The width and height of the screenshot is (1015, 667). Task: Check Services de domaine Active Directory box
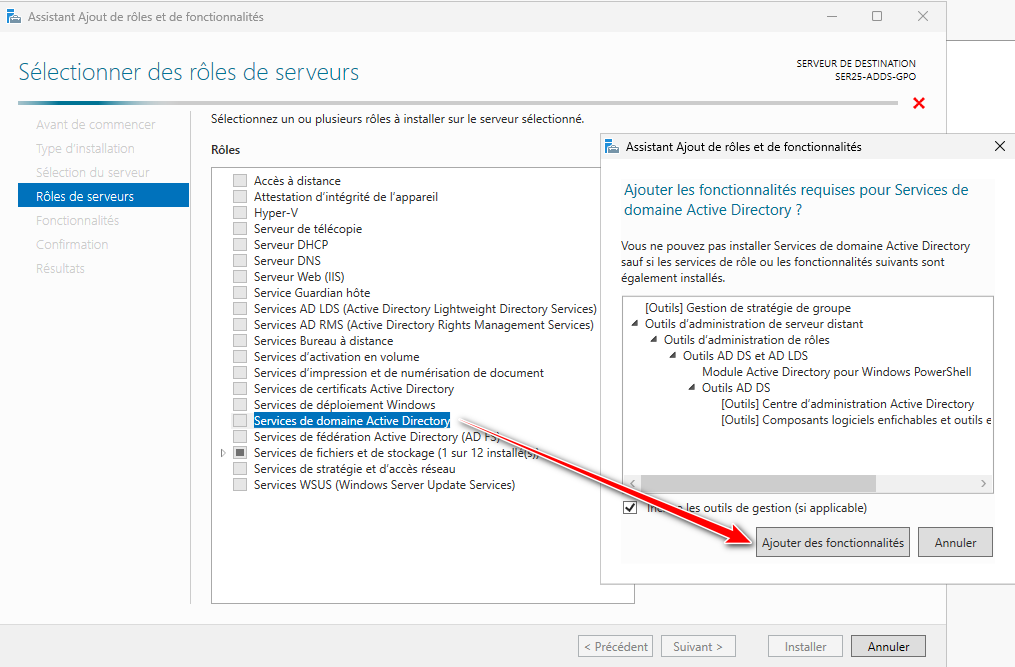click(x=240, y=421)
